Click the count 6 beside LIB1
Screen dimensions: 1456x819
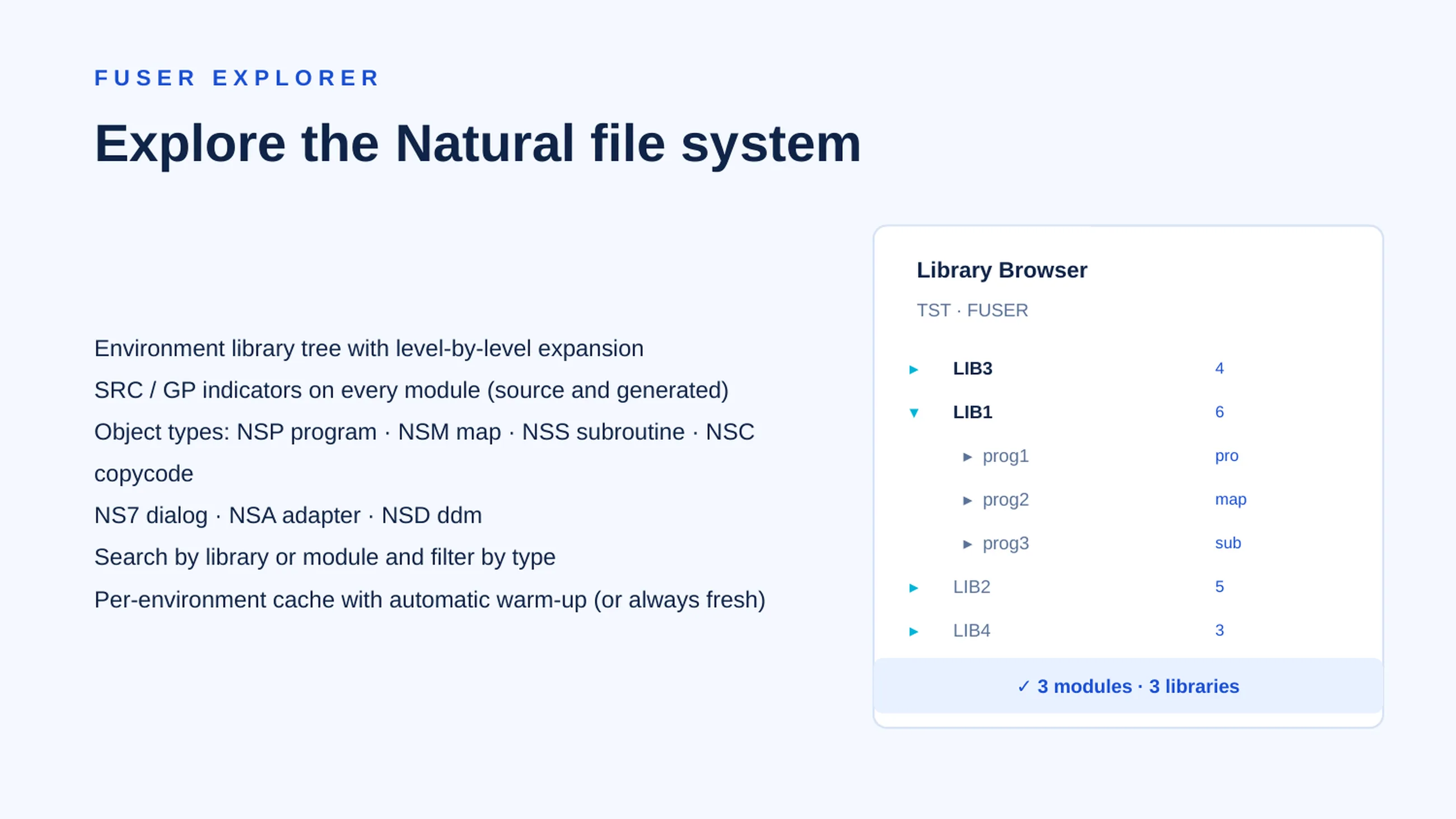[x=1219, y=412]
